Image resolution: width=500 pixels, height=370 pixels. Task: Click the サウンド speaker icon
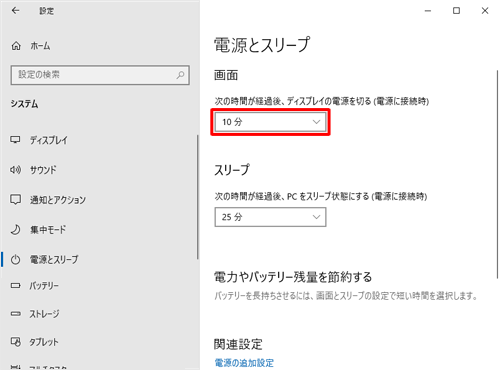pos(15,170)
